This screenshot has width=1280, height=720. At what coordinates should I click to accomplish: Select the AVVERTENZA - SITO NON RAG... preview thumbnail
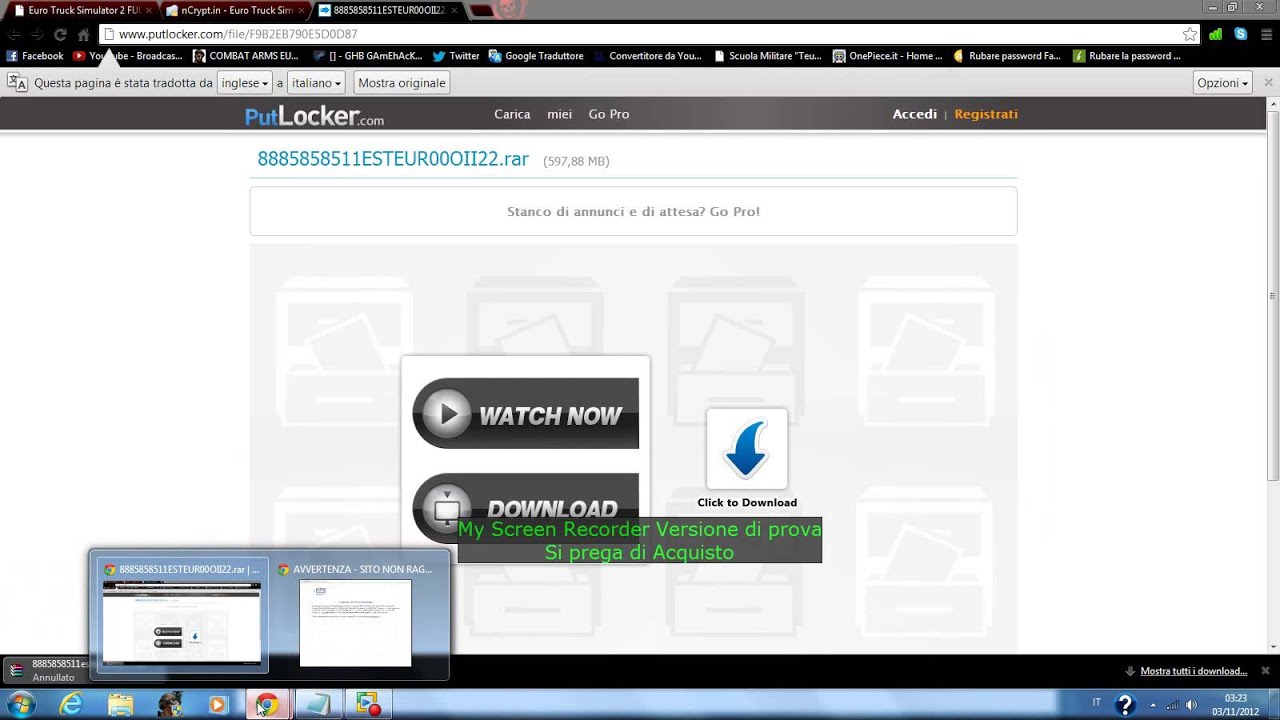(356, 613)
